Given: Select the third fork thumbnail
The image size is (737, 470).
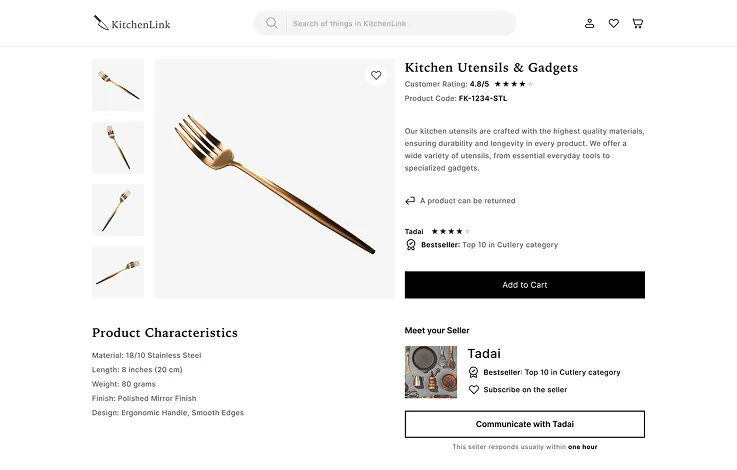Looking at the screenshot, I should click(118, 210).
